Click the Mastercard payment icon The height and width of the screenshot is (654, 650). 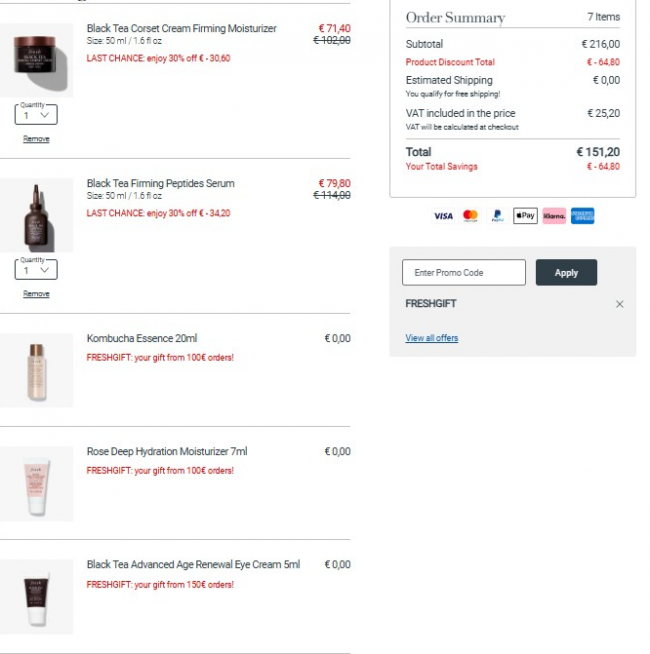(470, 216)
